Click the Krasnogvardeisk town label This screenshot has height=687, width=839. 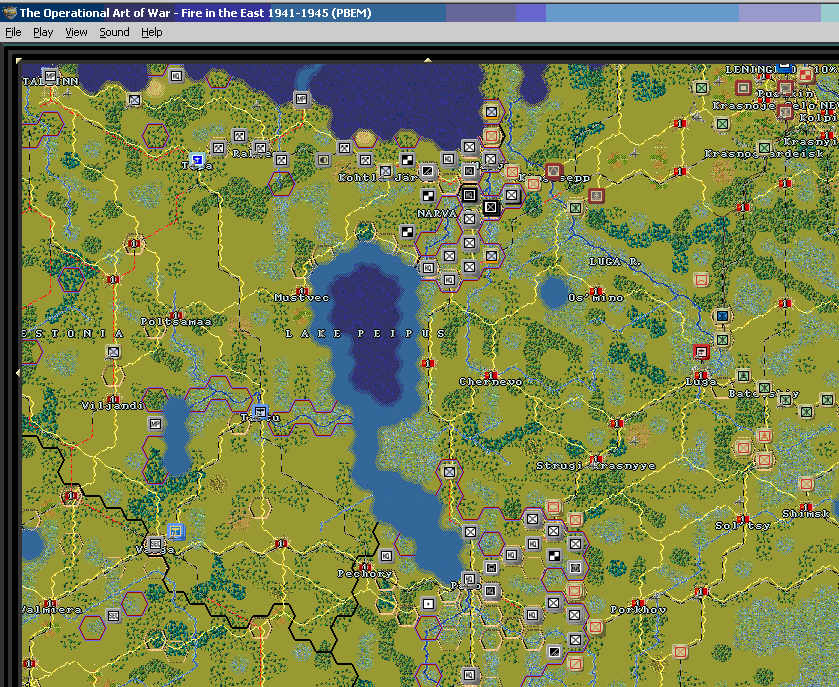coord(764,154)
